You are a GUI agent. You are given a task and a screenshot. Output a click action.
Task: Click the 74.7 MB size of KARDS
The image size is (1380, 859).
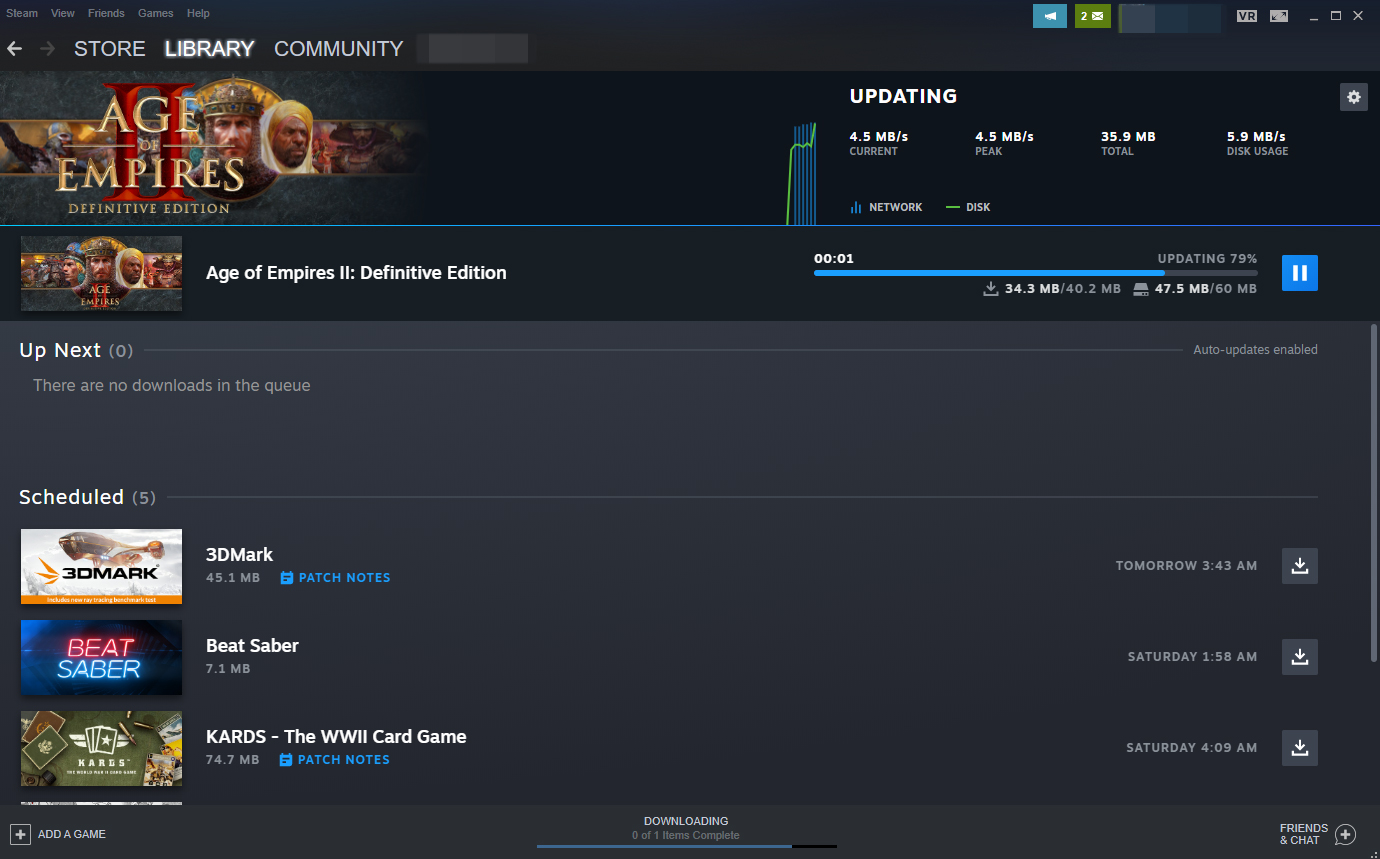(x=232, y=760)
